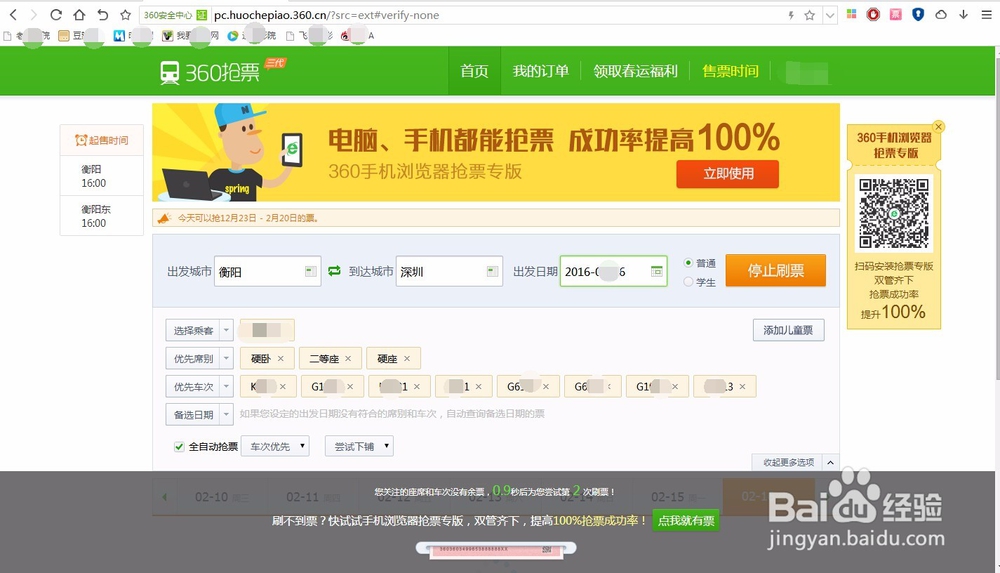The width and height of the screenshot is (1000, 573).
Task: Collapse options with the up chevron
Action: [x=830, y=462]
